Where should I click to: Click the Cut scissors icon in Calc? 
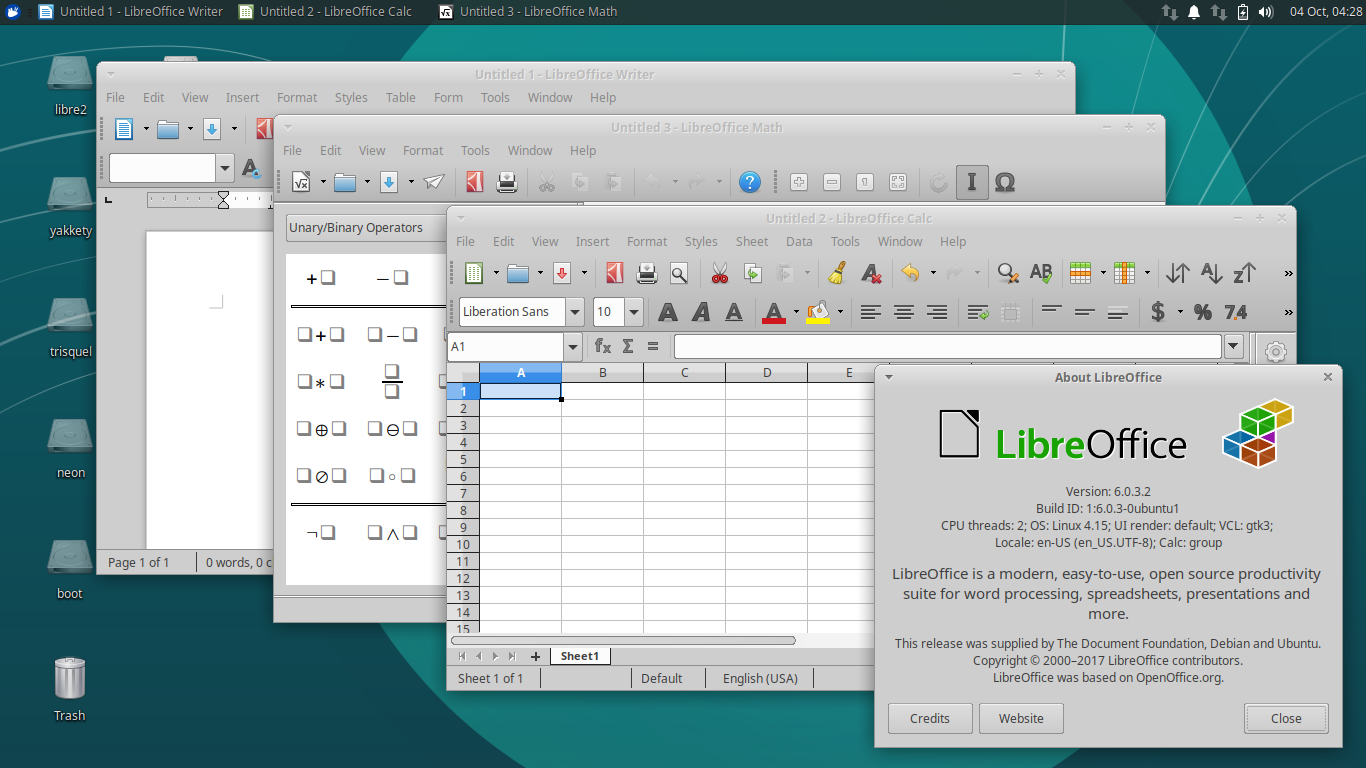pos(720,273)
